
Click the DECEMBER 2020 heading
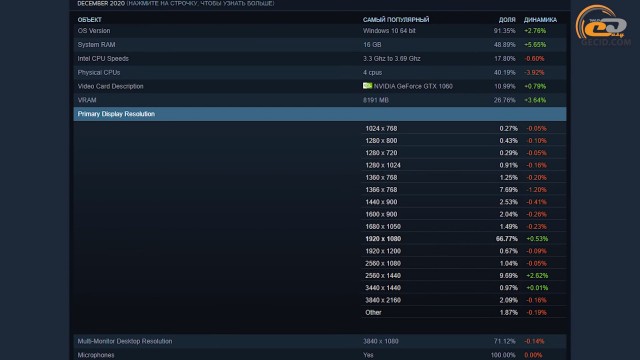101,3
